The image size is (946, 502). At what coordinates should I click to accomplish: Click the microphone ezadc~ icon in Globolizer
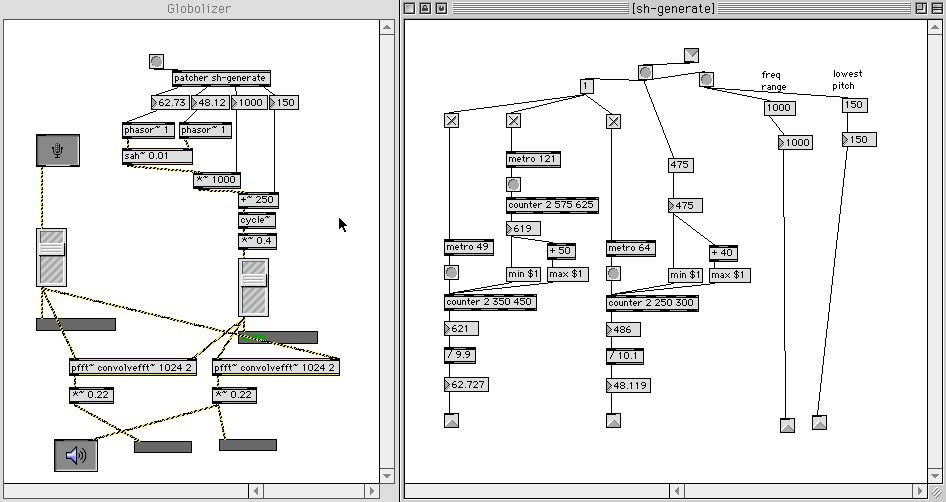pos(57,150)
